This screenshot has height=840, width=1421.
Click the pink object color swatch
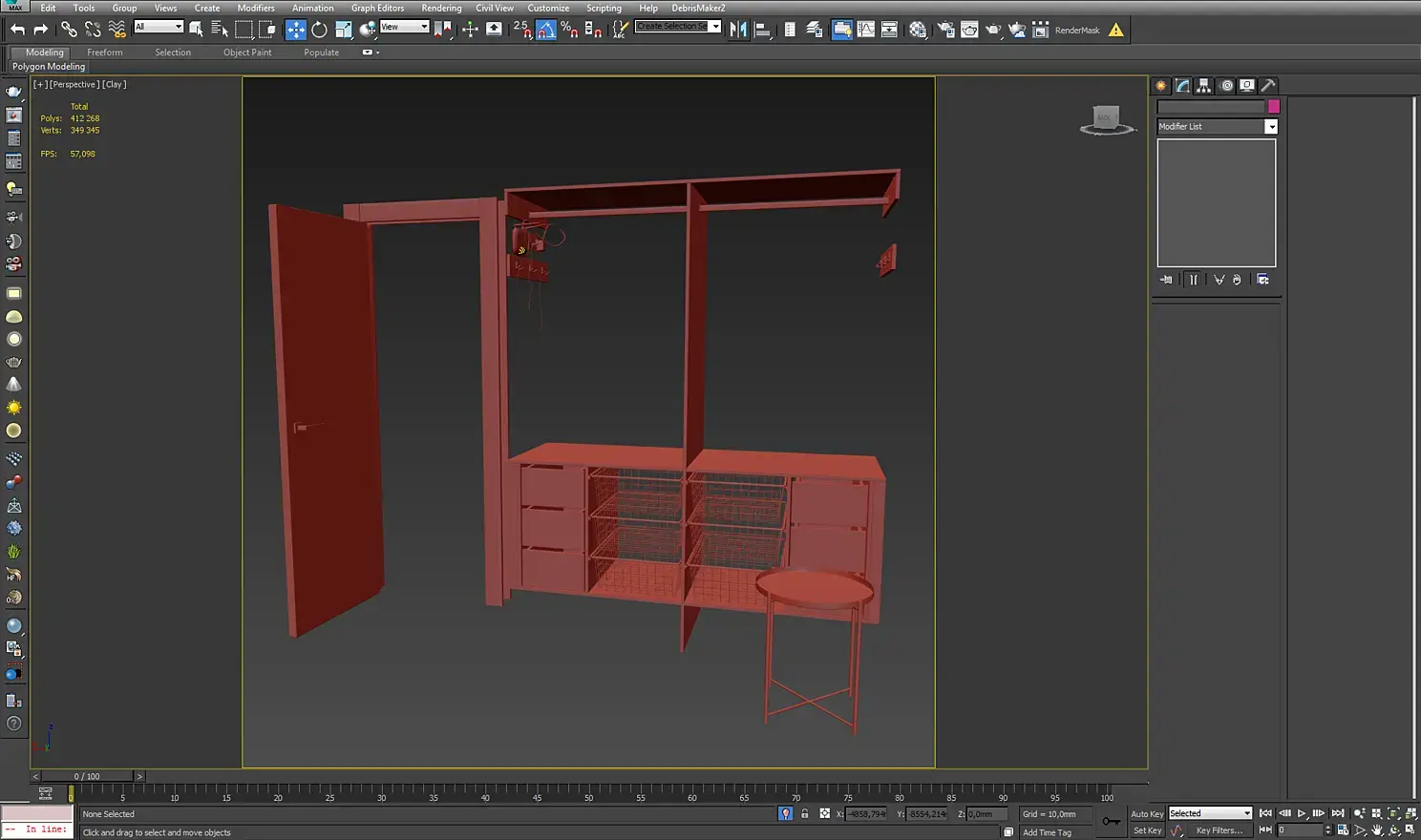point(1273,107)
